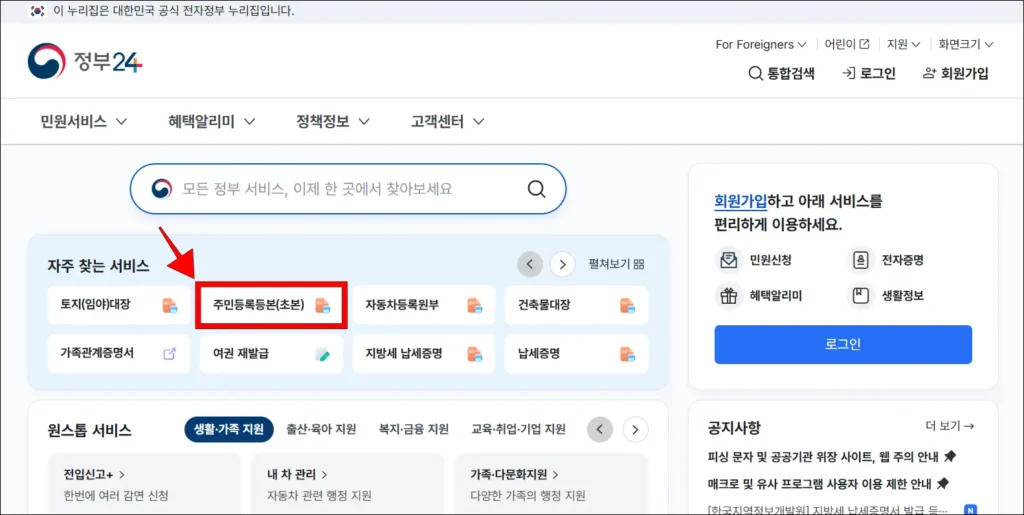The image size is (1024, 515).
Task: Open 여권 재발급 service
Action: pos(271,354)
